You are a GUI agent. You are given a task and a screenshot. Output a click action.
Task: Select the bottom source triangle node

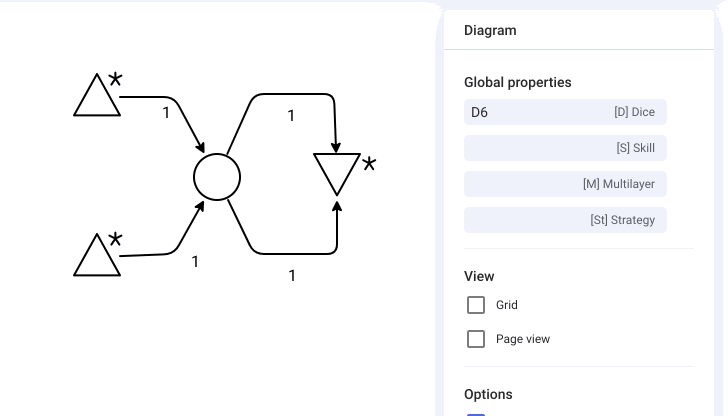coord(97,259)
